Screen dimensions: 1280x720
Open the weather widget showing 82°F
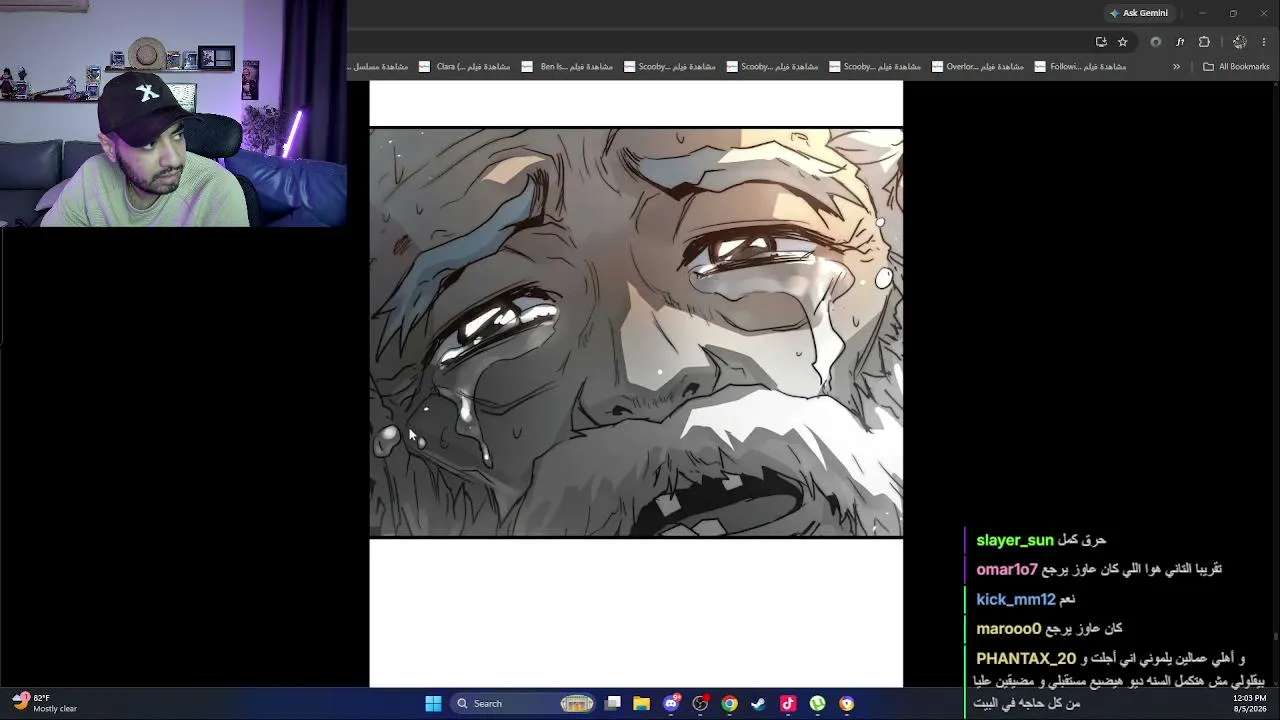(x=45, y=703)
